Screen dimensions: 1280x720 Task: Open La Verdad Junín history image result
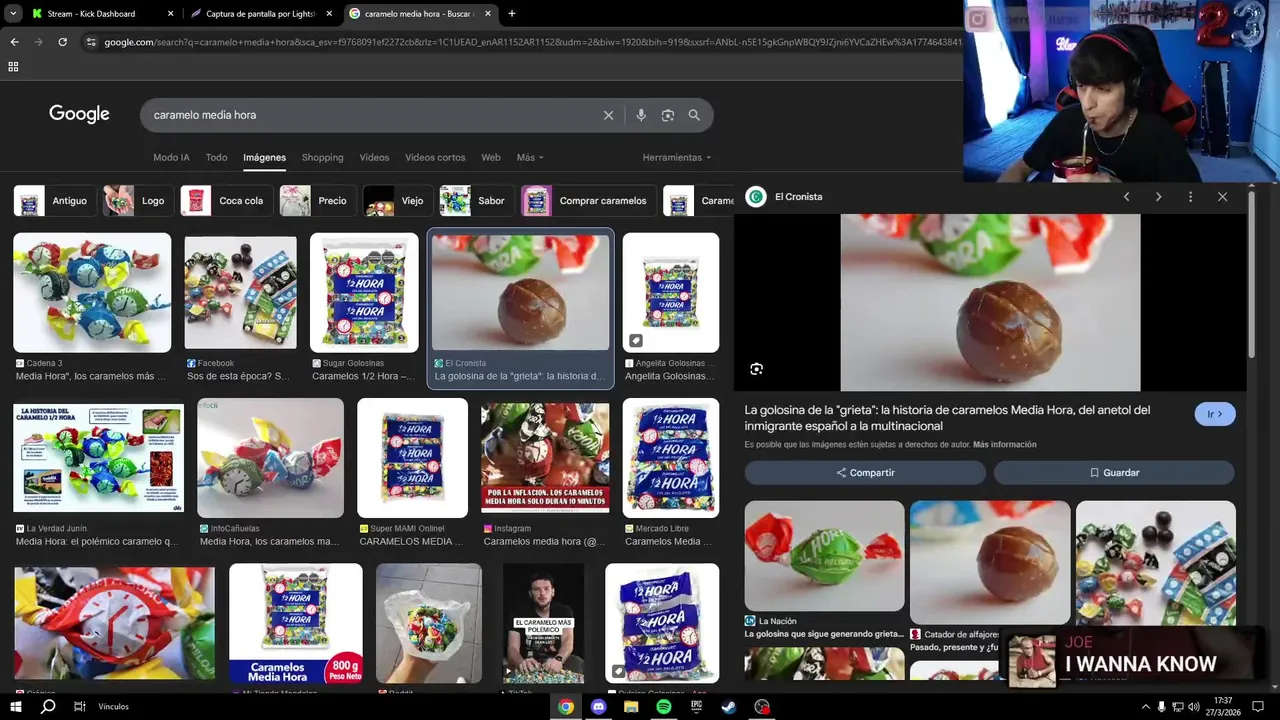(98, 458)
